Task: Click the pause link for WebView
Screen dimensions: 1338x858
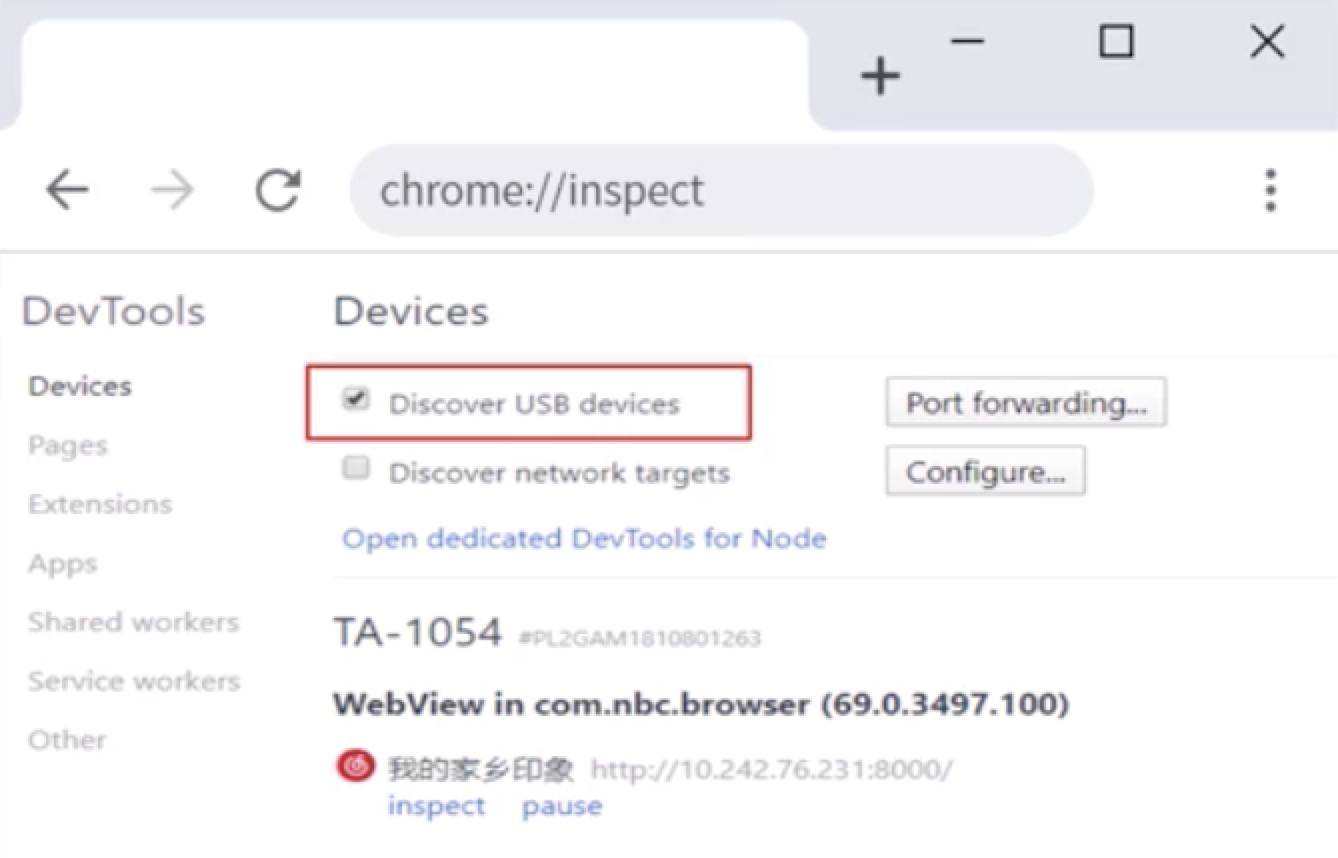Action: (561, 806)
